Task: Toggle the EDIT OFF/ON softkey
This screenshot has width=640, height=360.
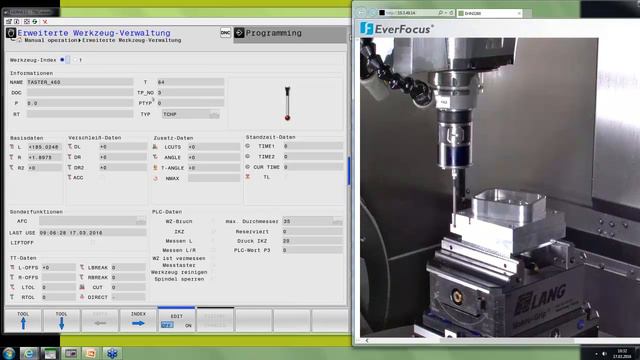Action: (176, 320)
